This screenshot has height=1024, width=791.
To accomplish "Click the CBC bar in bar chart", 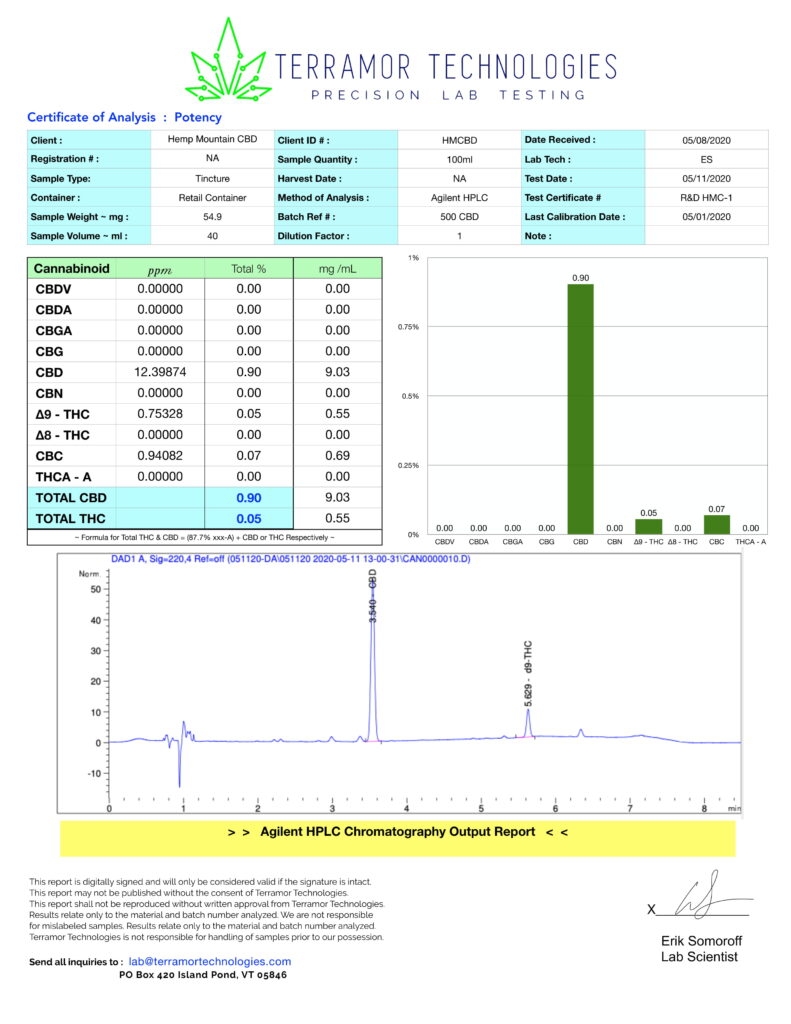I will tap(717, 525).
